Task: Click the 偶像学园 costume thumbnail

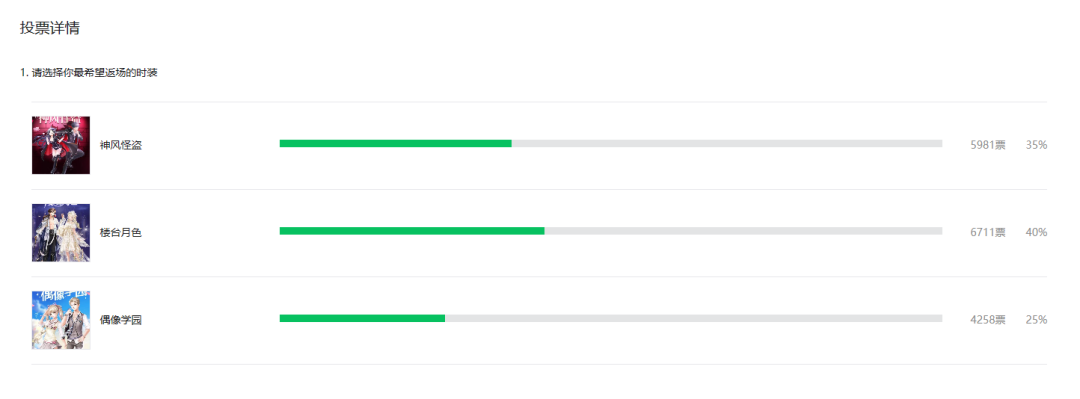Action: tap(61, 320)
